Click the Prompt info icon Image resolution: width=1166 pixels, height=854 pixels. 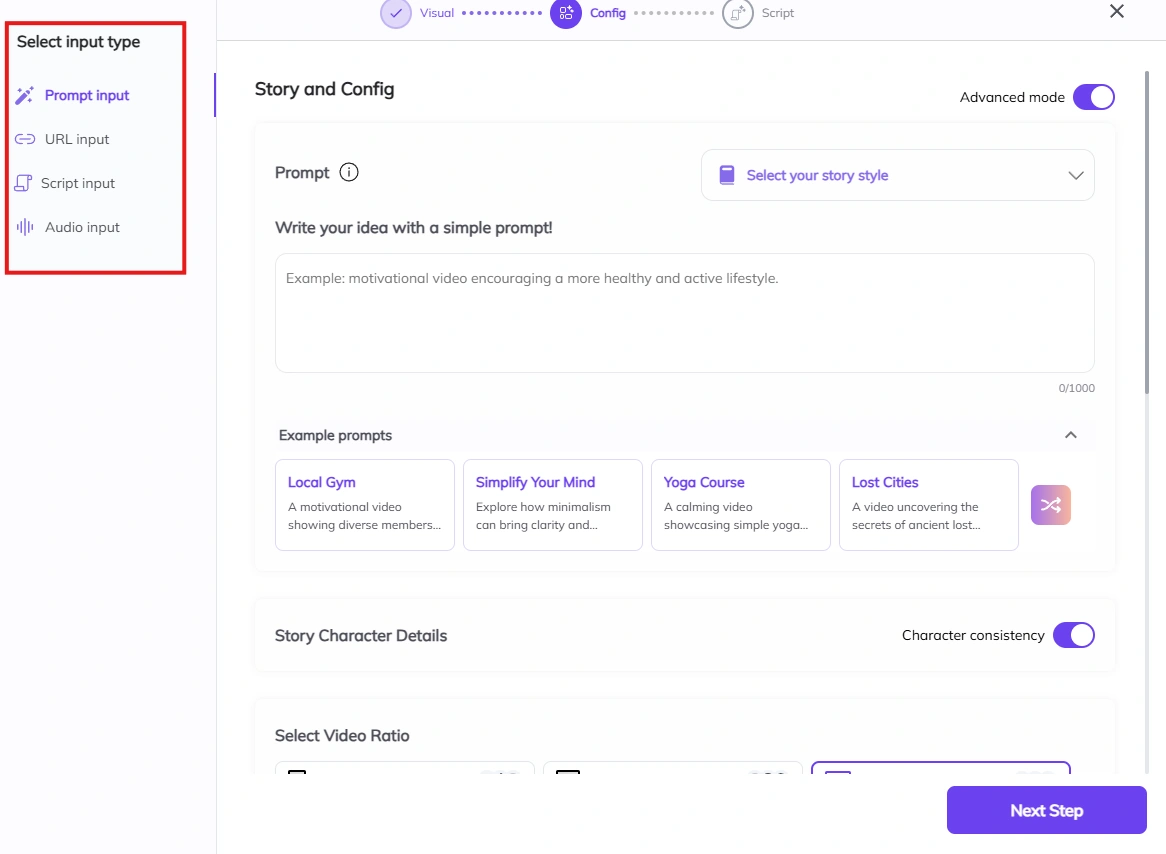(x=349, y=173)
